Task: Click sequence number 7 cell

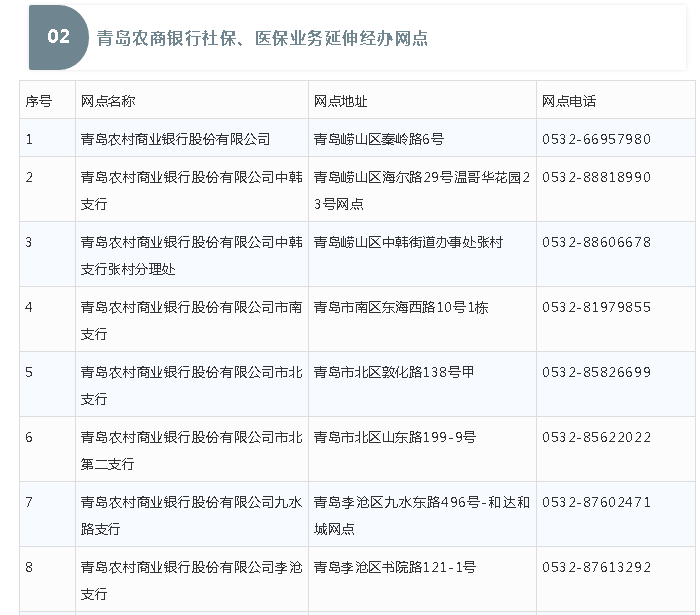Action: pos(47,514)
